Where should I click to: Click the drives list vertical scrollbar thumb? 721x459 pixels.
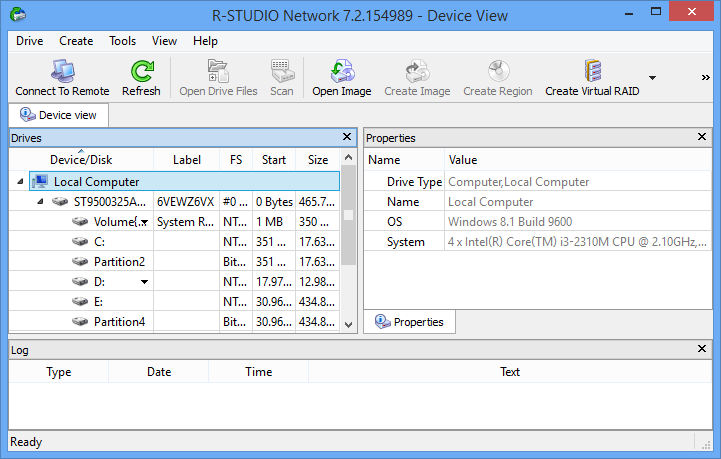tap(349, 215)
